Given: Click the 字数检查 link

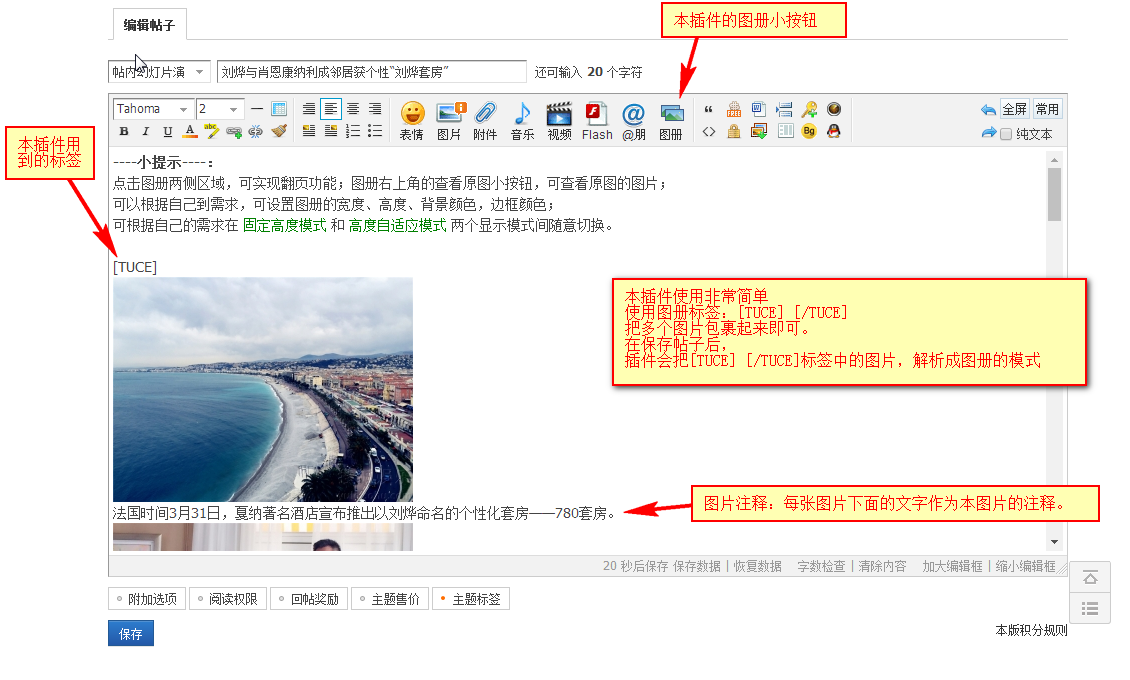Looking at the screenshot, I should (x=821, y=566).
